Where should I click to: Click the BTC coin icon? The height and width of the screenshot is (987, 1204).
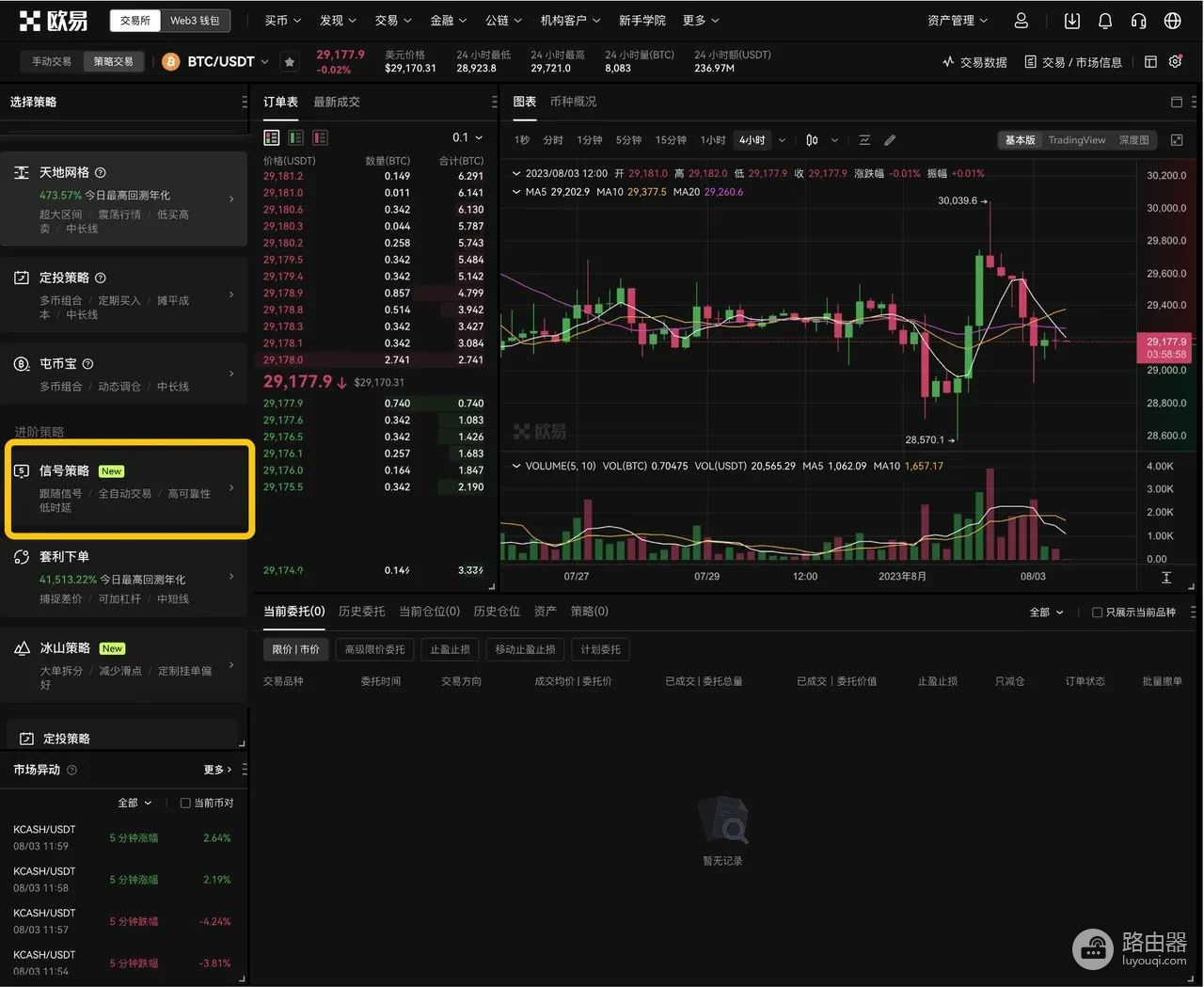tap(171, 62)
